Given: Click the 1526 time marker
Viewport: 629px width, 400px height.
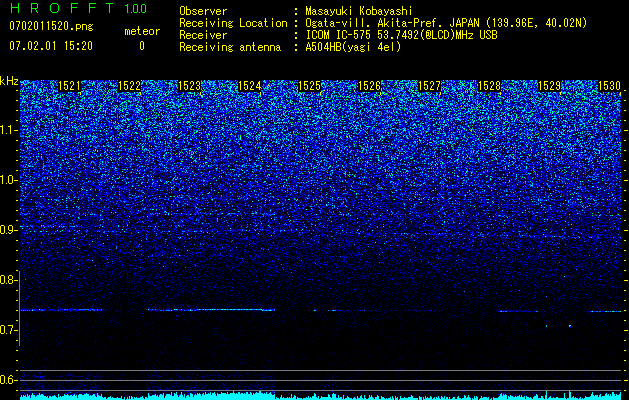Looking at the screenshot, I should pyautogui.click(x=369, y=86).
